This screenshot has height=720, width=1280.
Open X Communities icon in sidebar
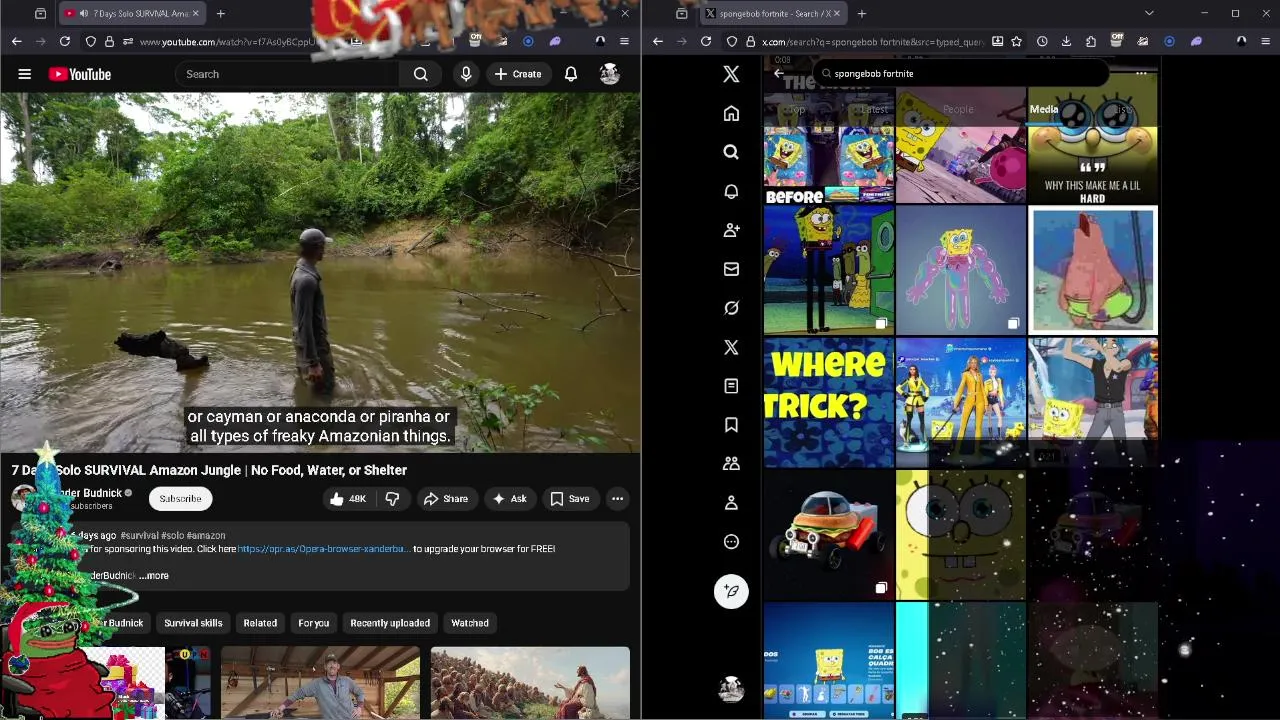tap(731, 464)
